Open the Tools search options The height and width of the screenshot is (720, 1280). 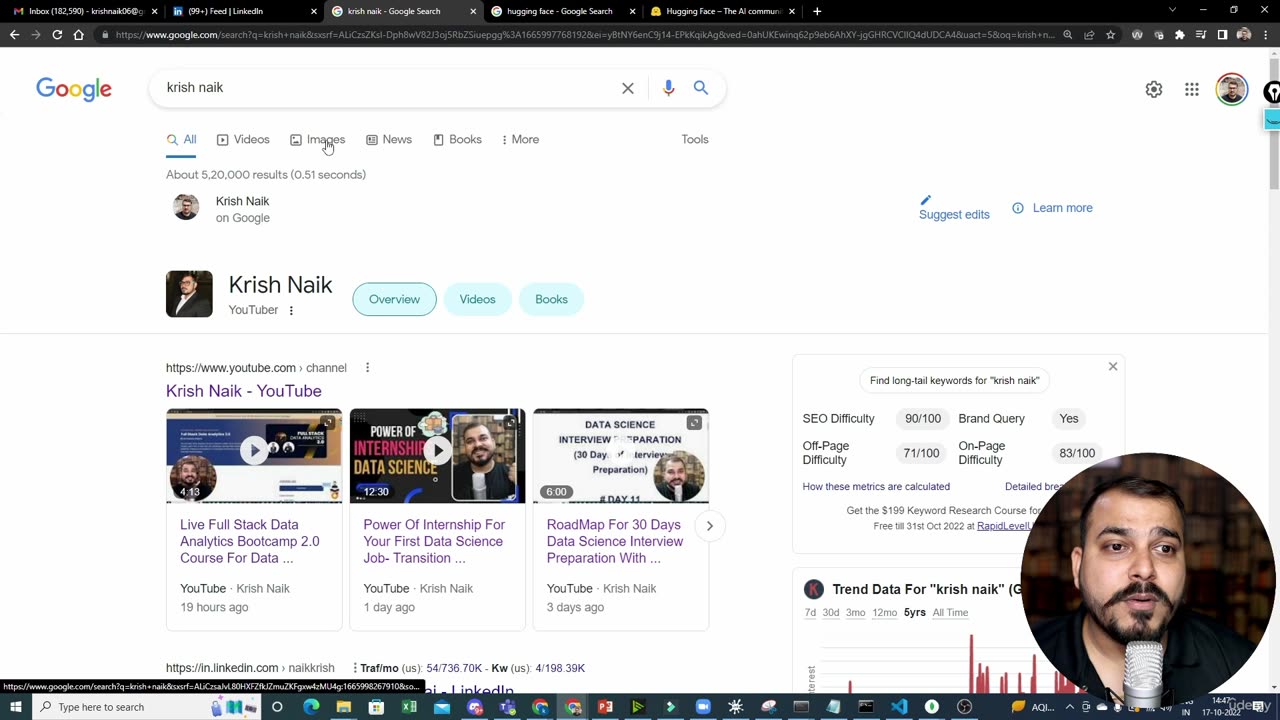[695, 140]
